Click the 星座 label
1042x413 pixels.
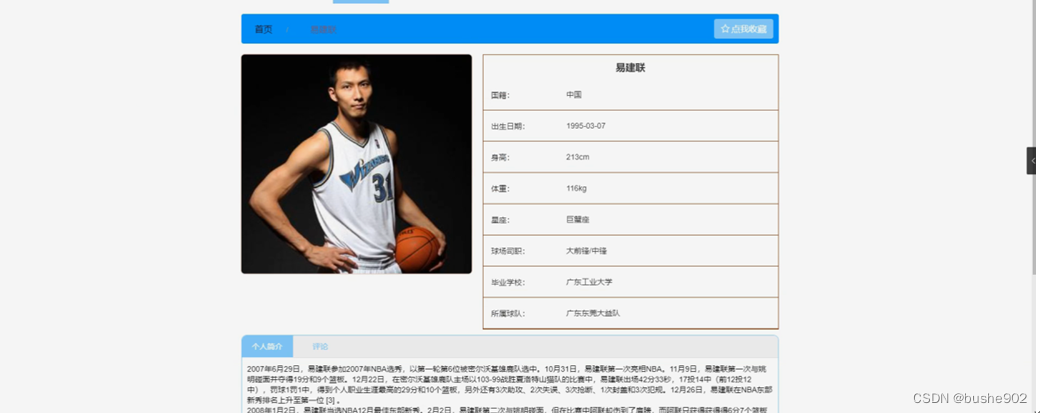pyautogui.click(x=500, y=220)
